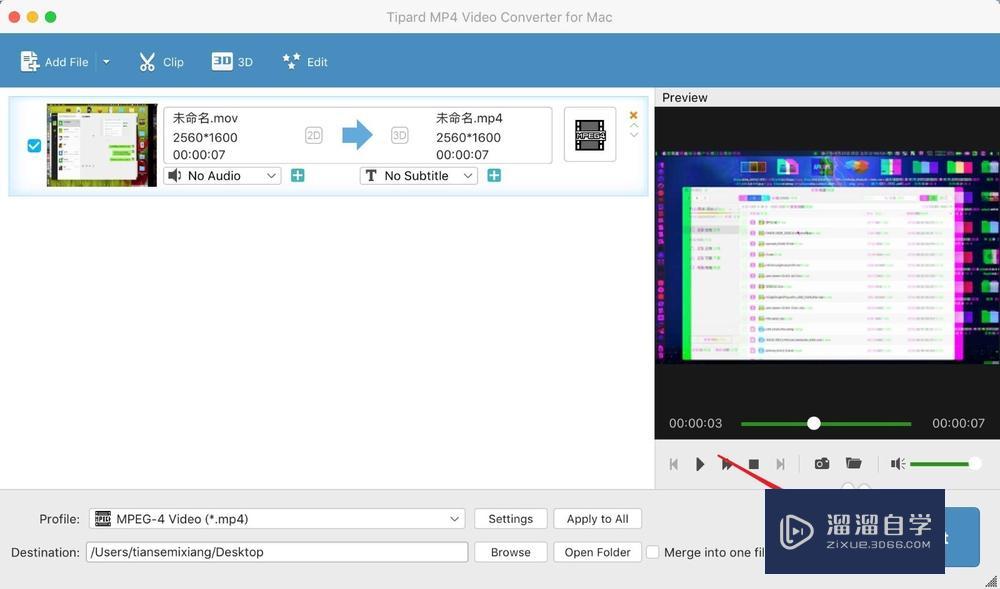
Task: Remove the file with orange X
Action: [x=633, y=115]
